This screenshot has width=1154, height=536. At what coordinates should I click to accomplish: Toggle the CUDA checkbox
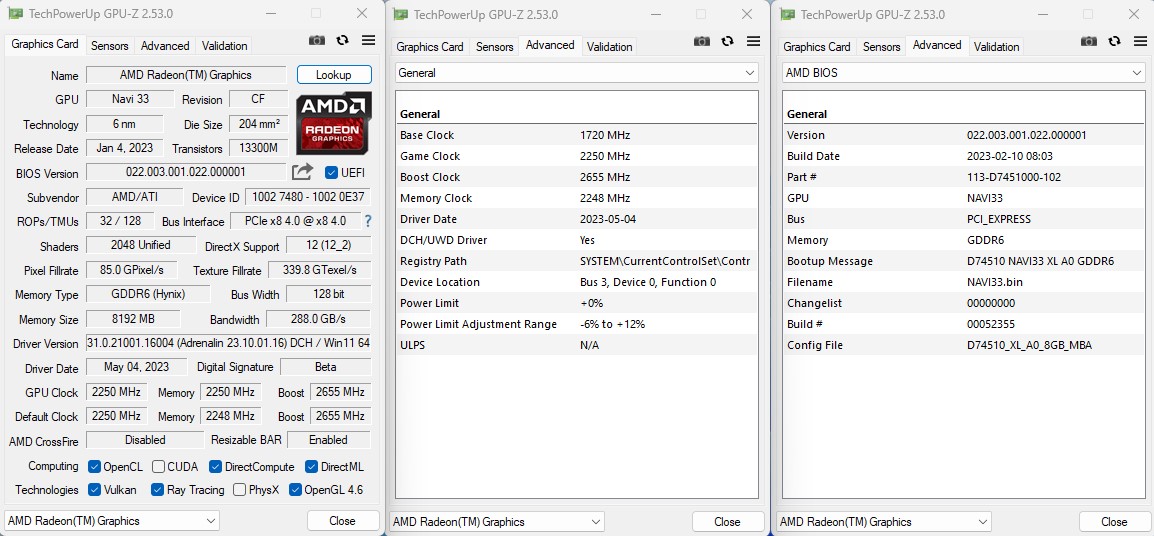[158, 467]
